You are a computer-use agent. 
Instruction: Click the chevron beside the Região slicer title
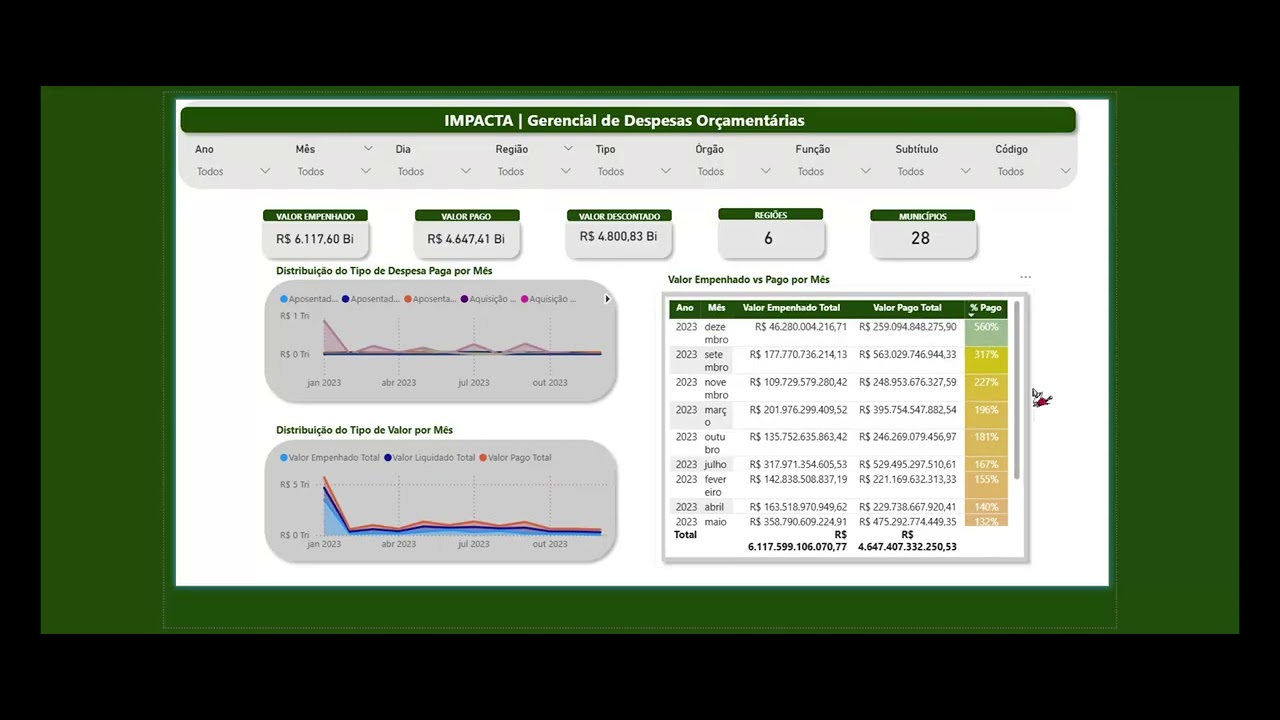click(x=568, y=148)
